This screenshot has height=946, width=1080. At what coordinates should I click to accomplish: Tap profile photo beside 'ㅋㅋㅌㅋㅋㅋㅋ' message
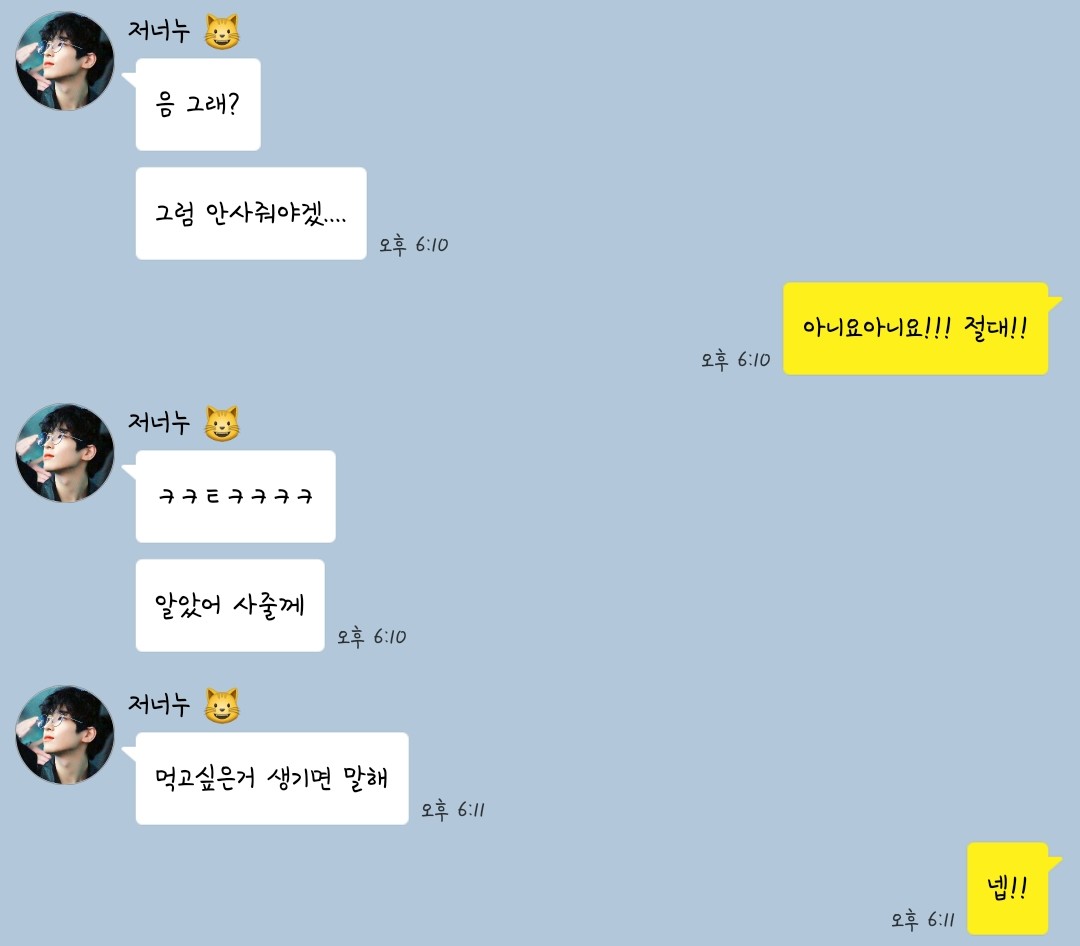65,453
